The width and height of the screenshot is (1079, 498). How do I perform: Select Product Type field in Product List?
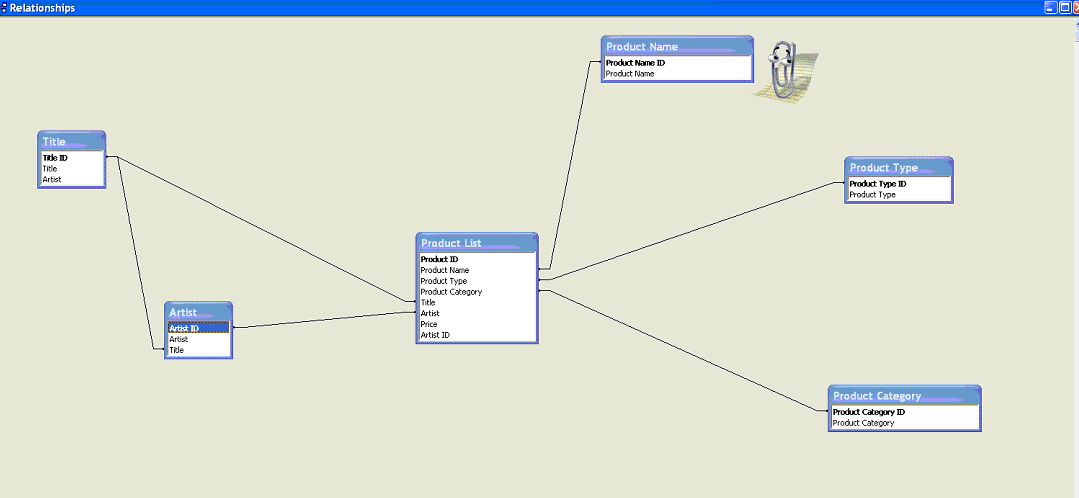[x=477, y=281]
